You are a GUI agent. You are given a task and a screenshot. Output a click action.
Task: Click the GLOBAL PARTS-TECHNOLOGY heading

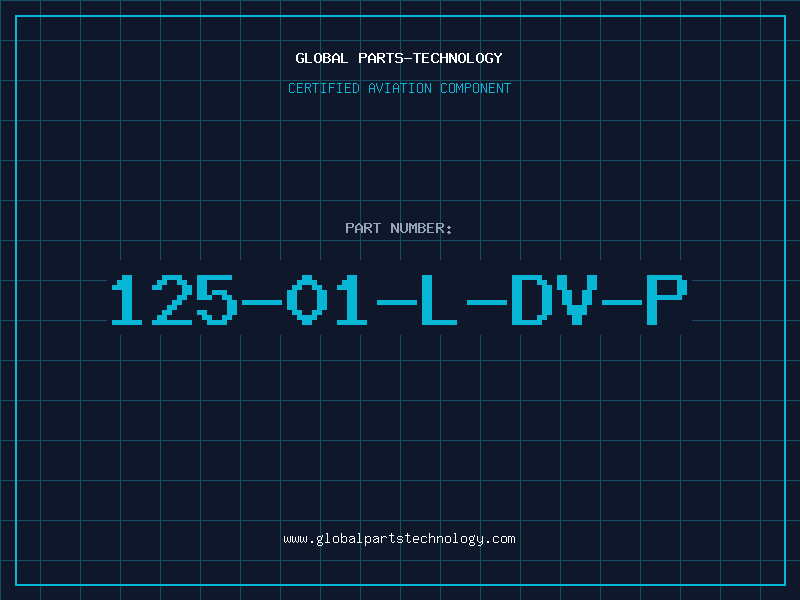[x=399, y=58]
